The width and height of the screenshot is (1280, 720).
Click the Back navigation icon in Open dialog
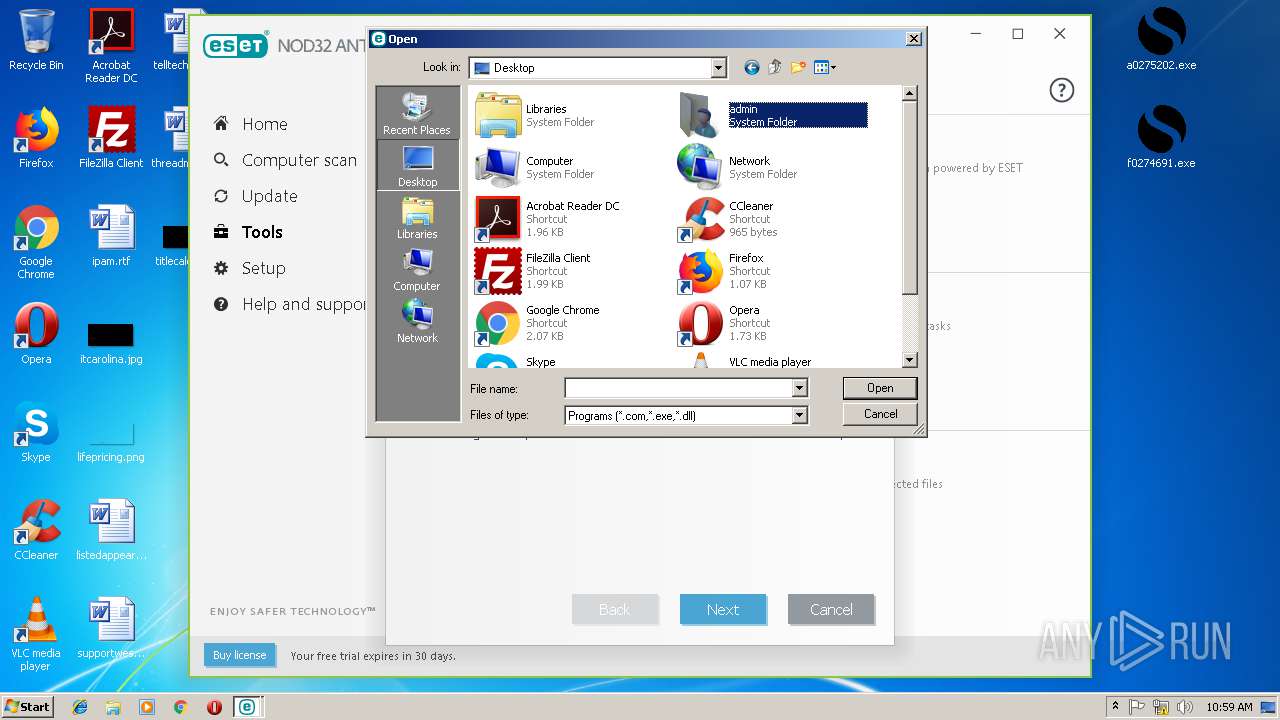click(751, 68)
